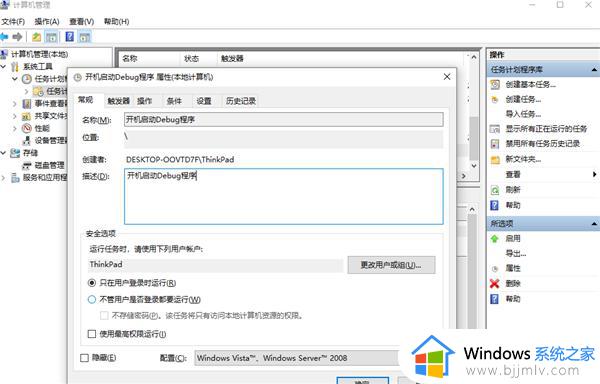This screenshot has height=384, width=600.
Task: Click task list vertical scrollbar down arrow
Action: pyautogui.click(x=474, y=166)
